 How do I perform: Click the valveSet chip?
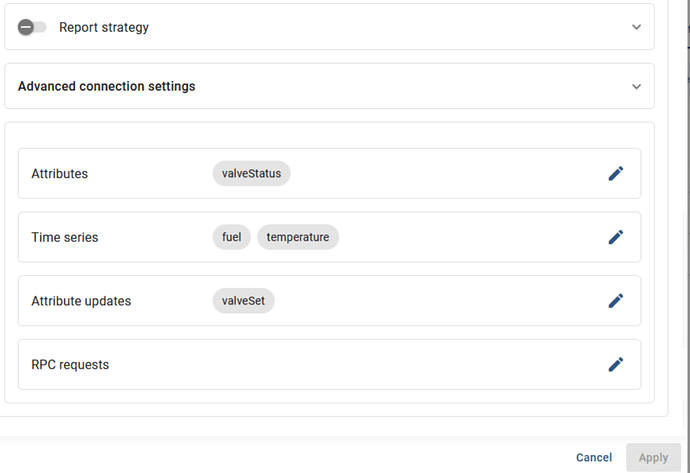(243, 301)
